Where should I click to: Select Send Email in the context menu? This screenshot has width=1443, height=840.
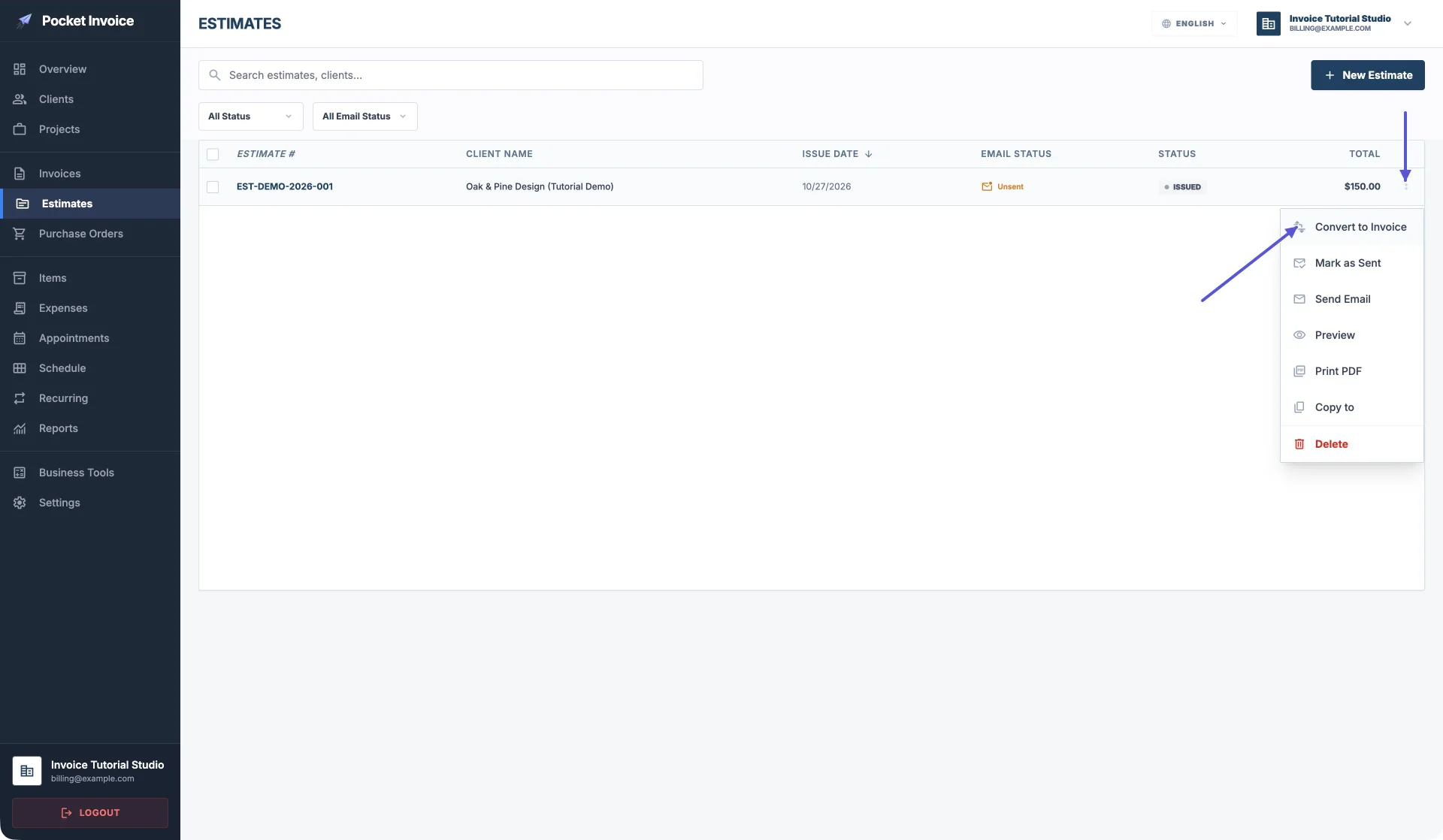point(1351,299)
